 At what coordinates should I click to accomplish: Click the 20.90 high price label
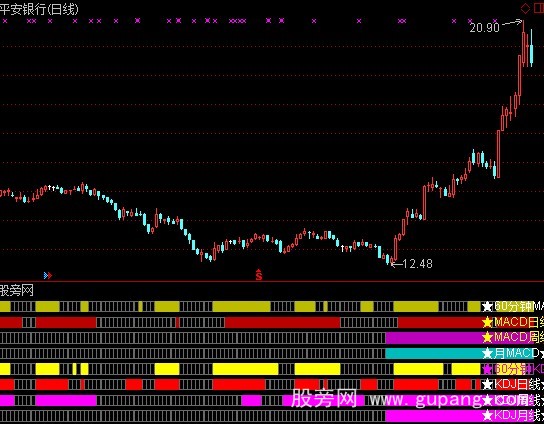coord(484,27)
